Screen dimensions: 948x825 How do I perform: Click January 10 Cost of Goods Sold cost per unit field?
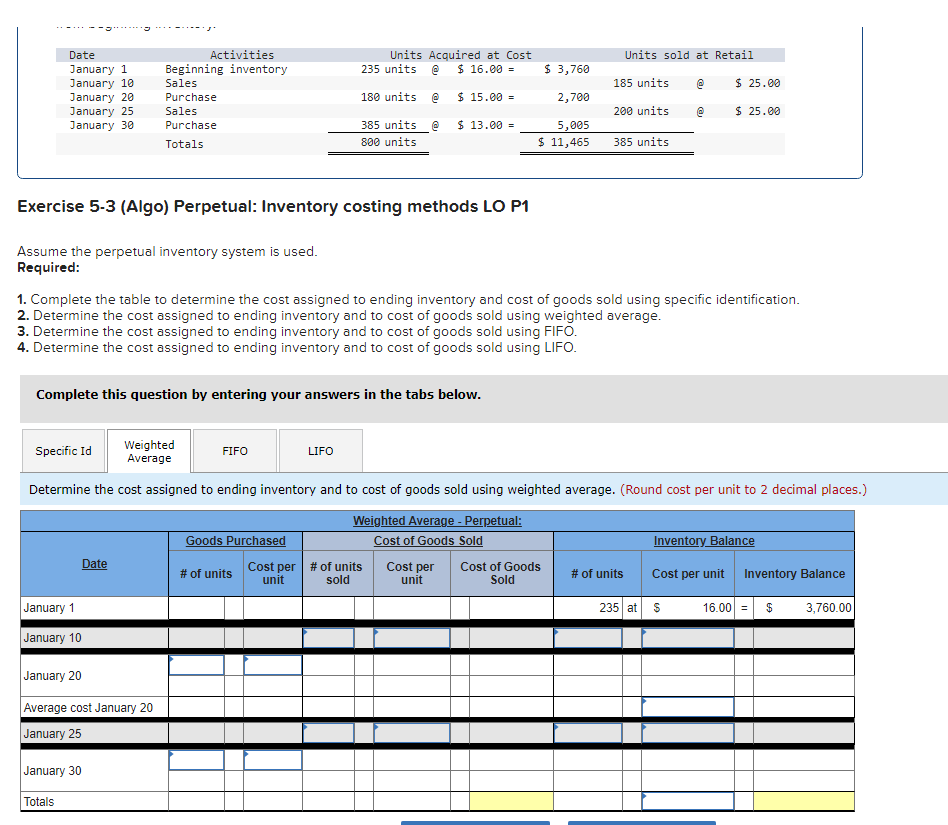click(x=412, y=637)
